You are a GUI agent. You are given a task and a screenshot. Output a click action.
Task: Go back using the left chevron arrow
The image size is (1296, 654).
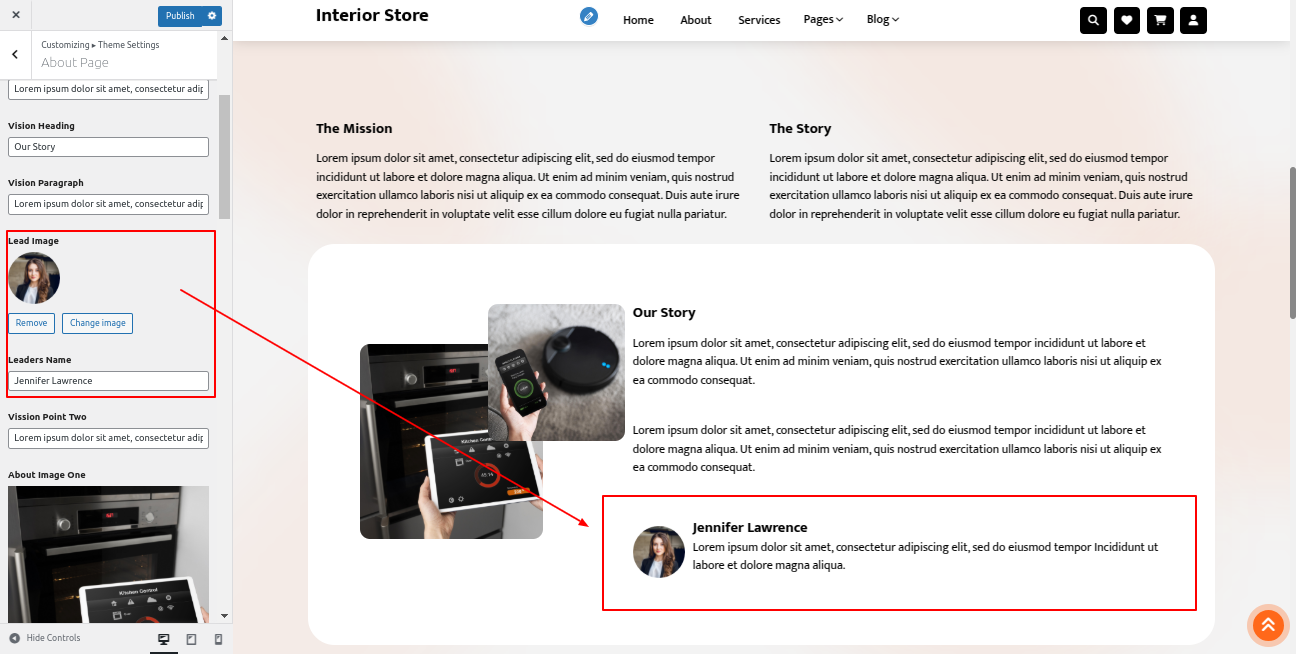pyautogui.click(x=15, y=55)
